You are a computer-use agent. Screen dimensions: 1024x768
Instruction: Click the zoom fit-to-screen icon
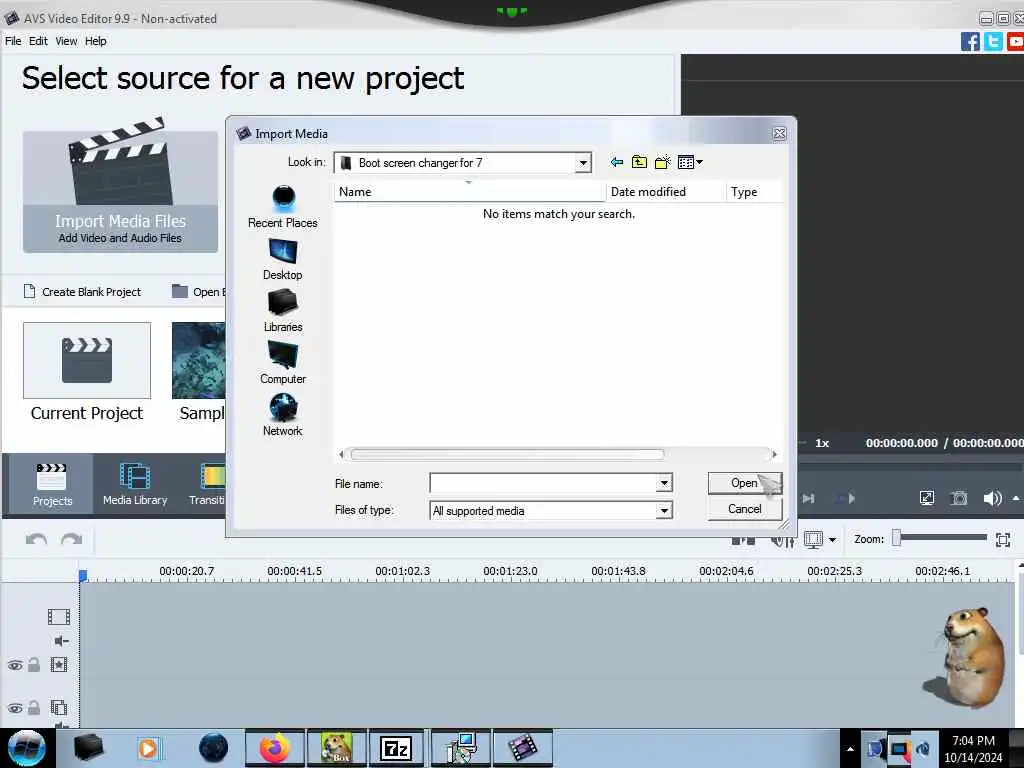pyautogui.click(x=1003, y=539)
